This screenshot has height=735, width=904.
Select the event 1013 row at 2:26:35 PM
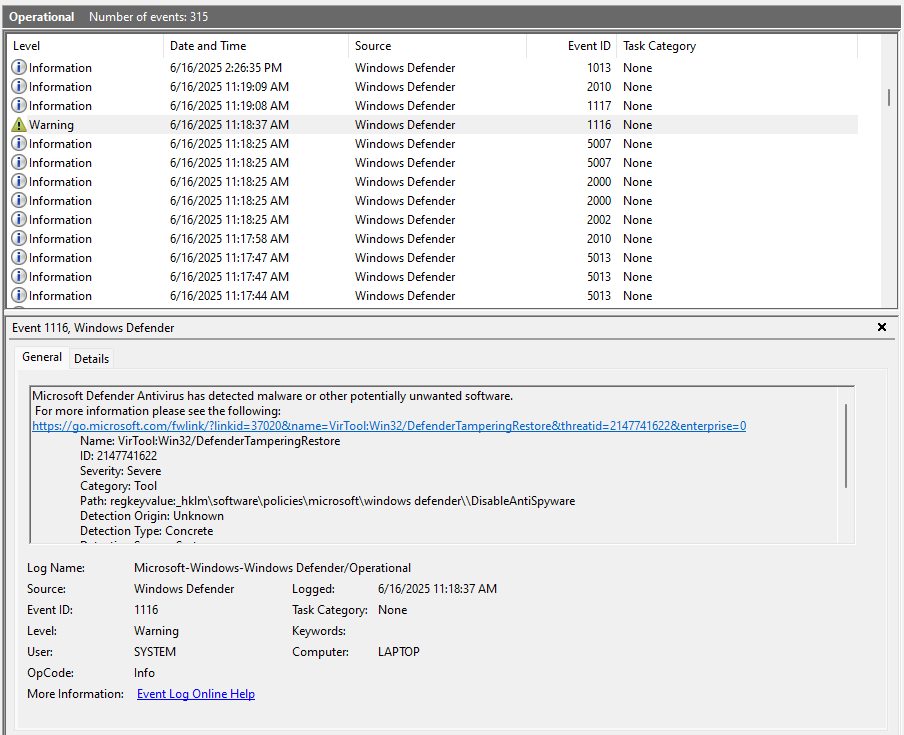[433, 67]
